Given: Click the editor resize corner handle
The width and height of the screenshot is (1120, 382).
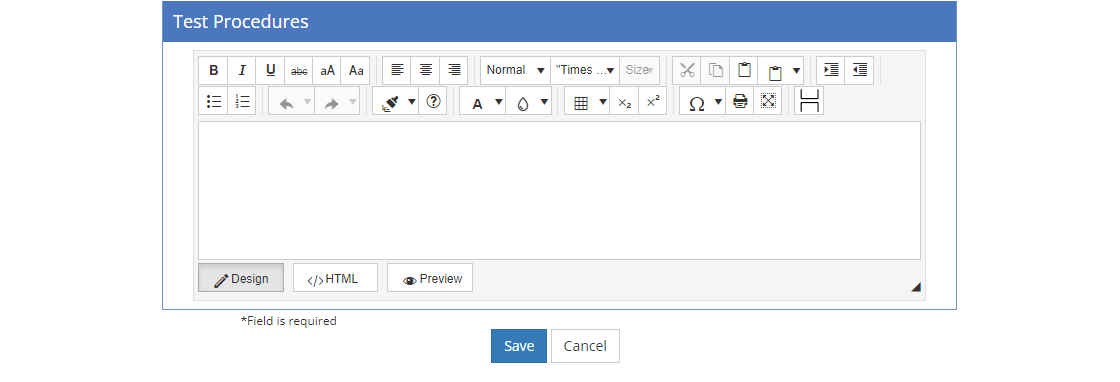Looking at the screenshot, I should coord(916,287).
